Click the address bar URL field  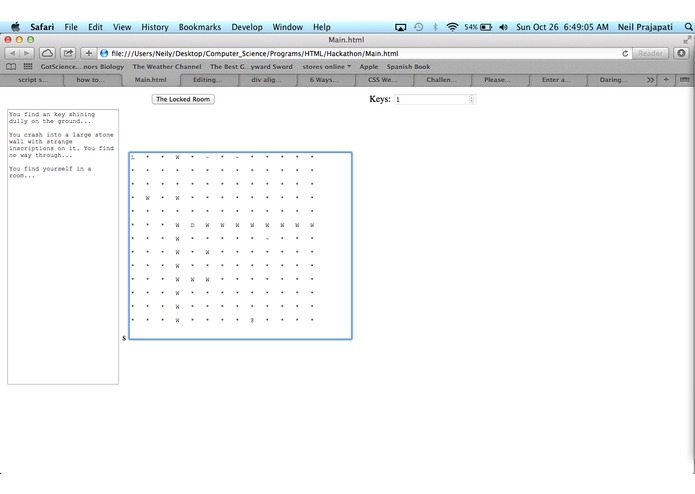pos(363,53)
